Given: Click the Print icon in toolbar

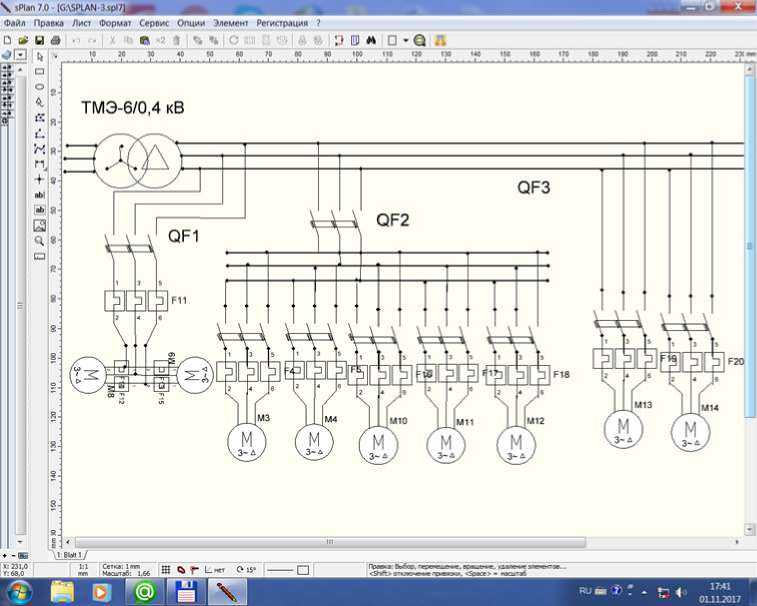Looking at the screenshot, I should pos(55,40).
